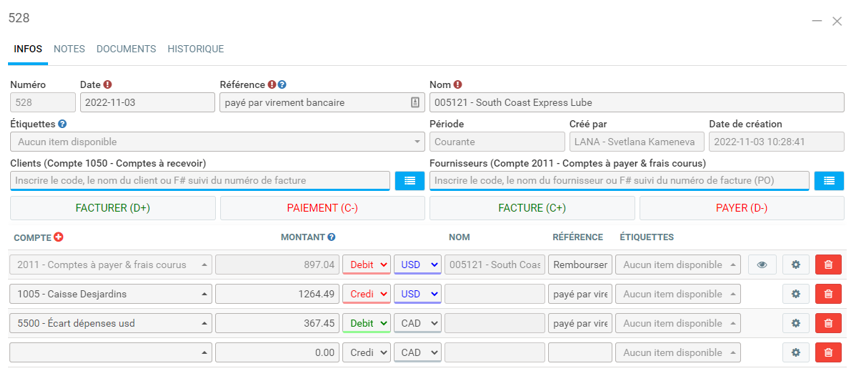Open USD currency dropdown on the 2011 row

coord(417,265)
